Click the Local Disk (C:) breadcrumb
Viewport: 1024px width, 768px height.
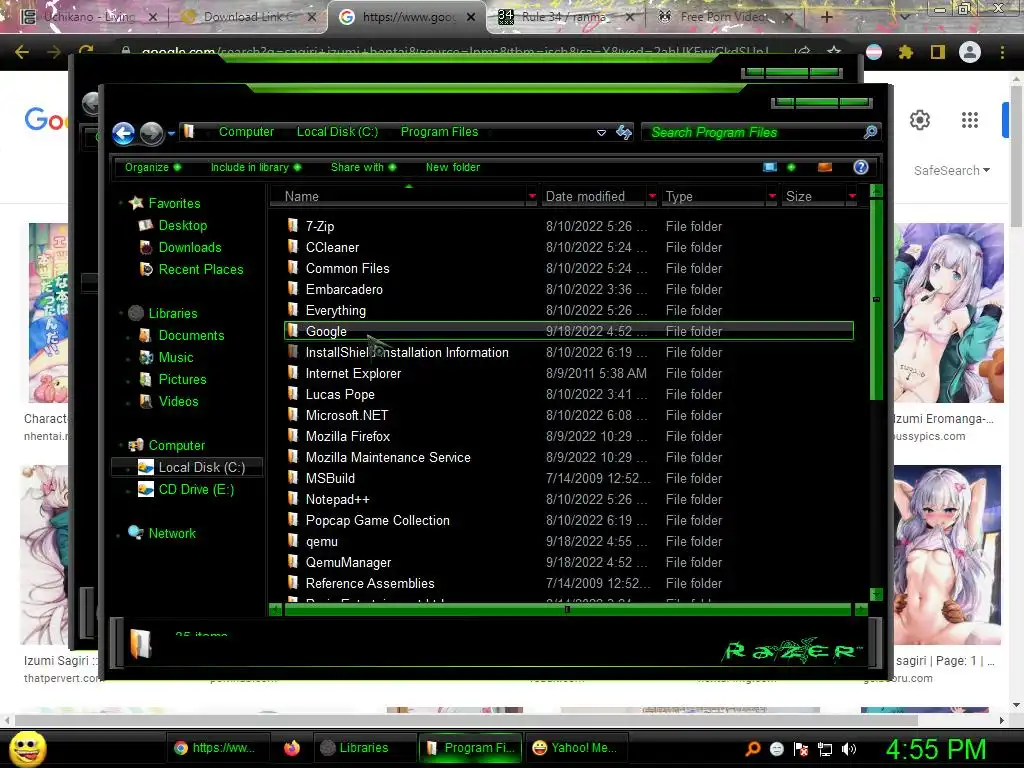pos(337,132)
